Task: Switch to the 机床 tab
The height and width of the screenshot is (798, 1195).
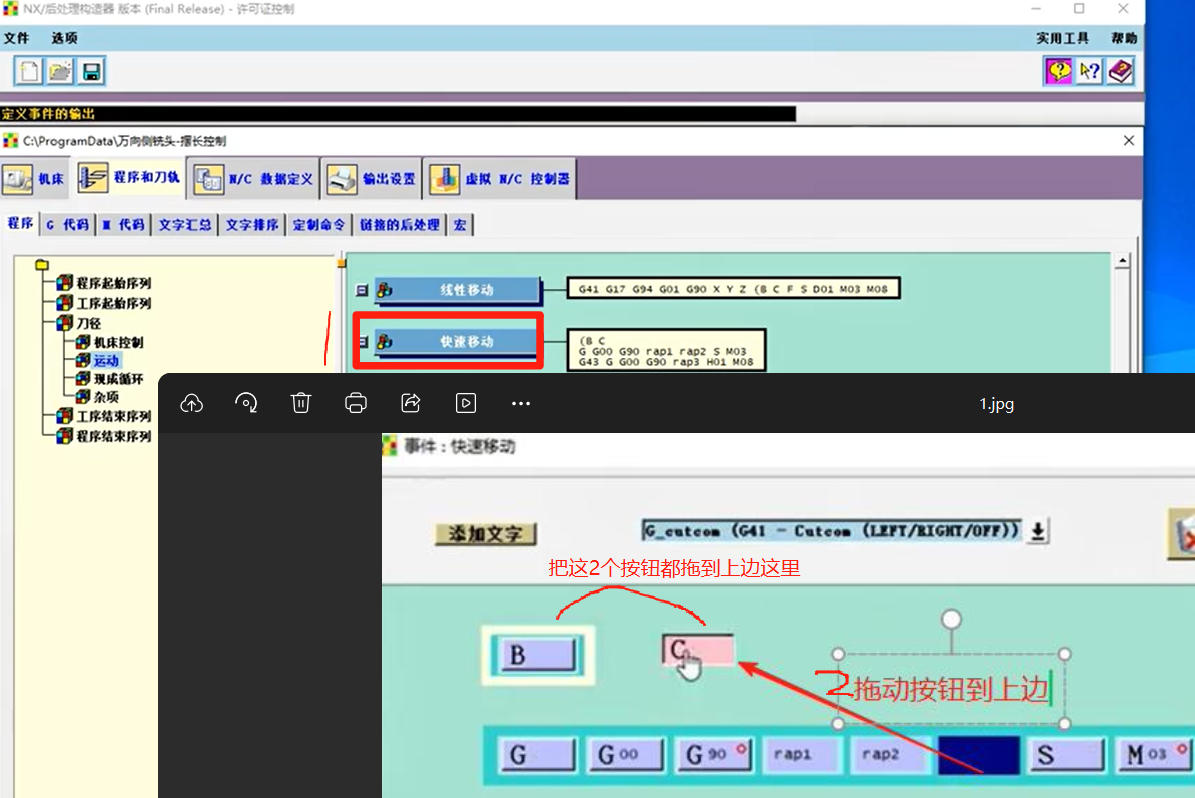Action: pyautogui.click(x=35, y=179)
